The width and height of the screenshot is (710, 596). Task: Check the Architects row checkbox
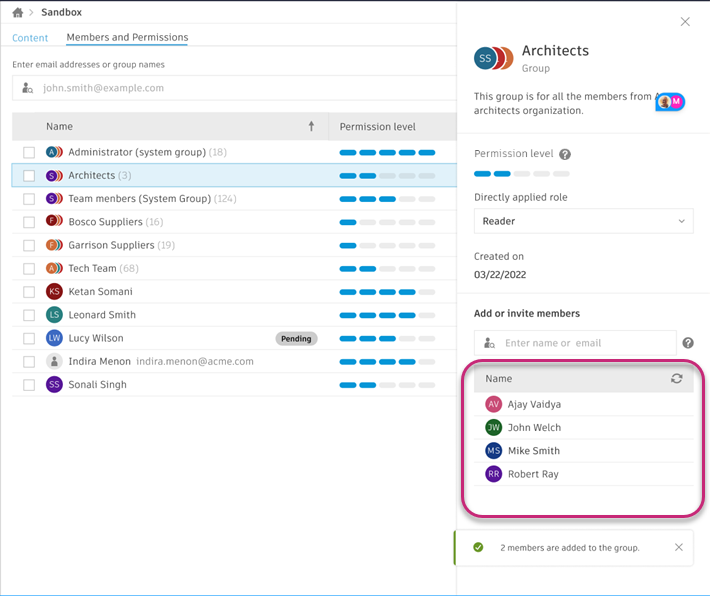[x=29, y=176]
